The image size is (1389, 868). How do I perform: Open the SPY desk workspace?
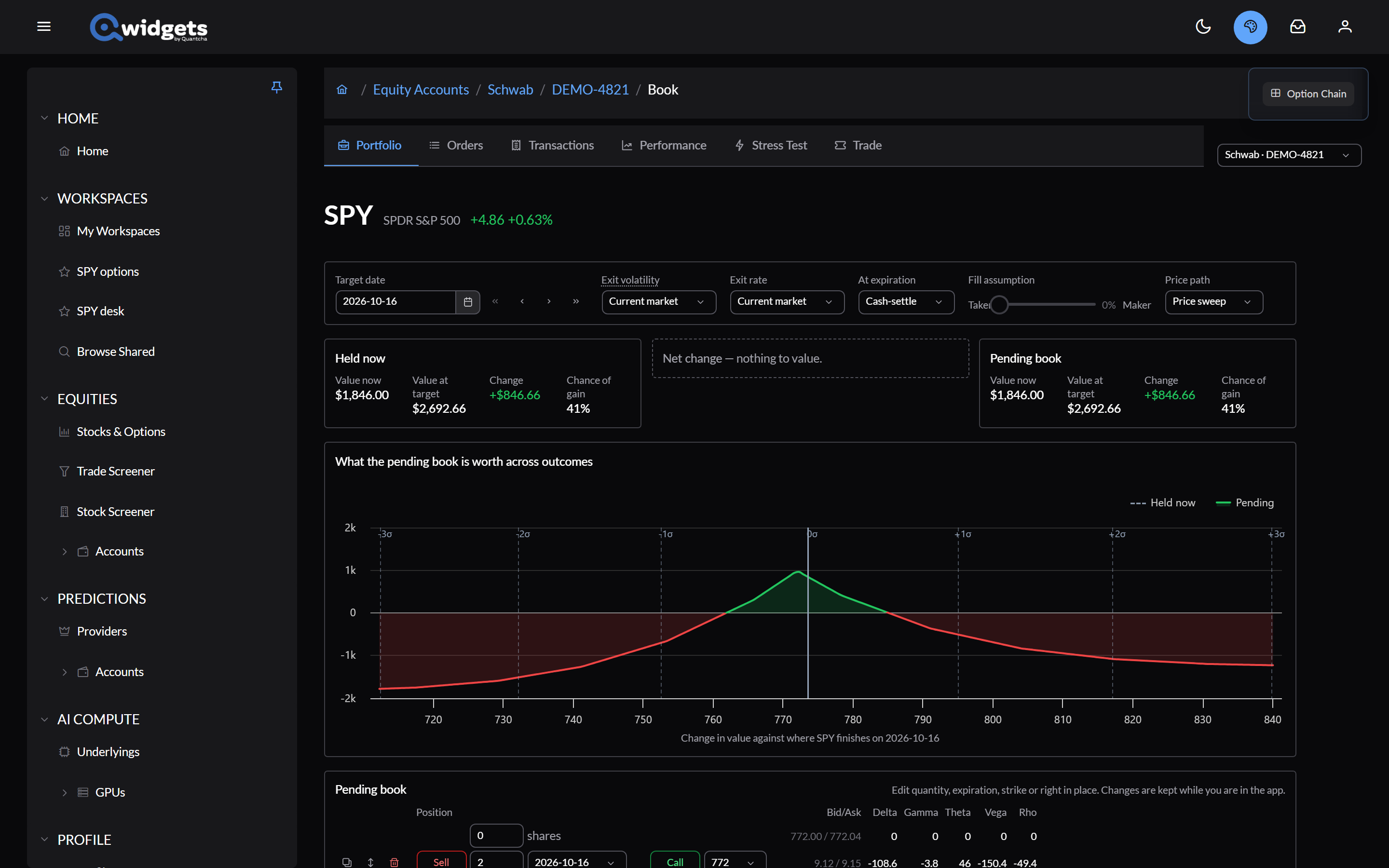point(100,311)
